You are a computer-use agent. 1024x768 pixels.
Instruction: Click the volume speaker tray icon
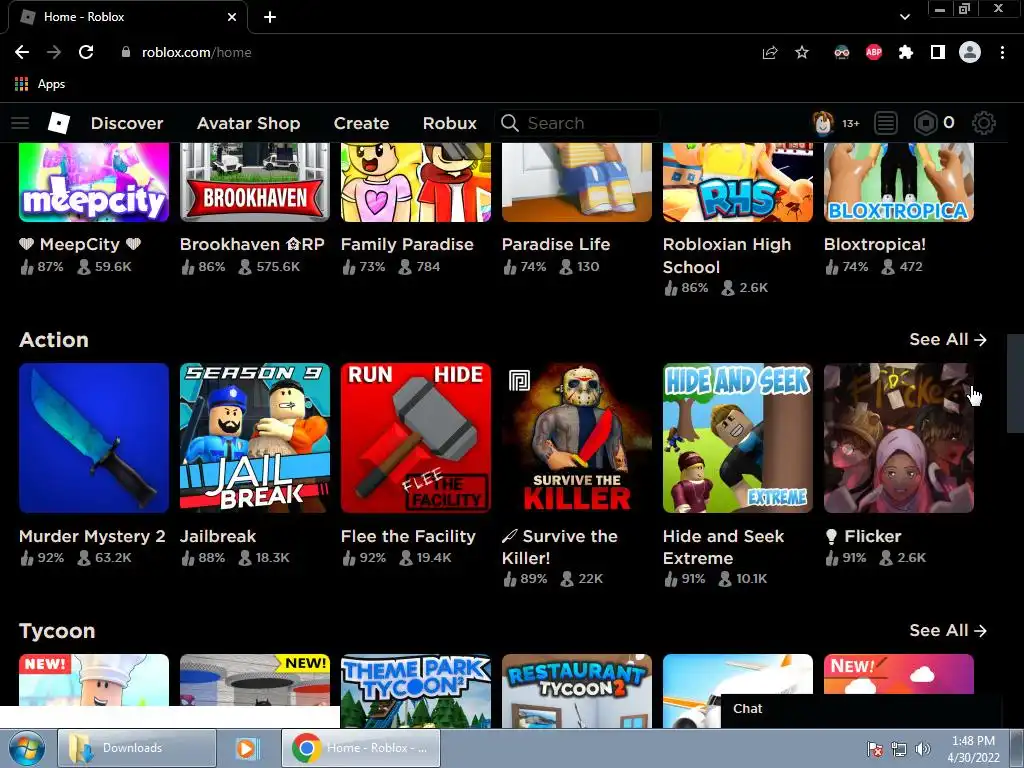[922, 749]
